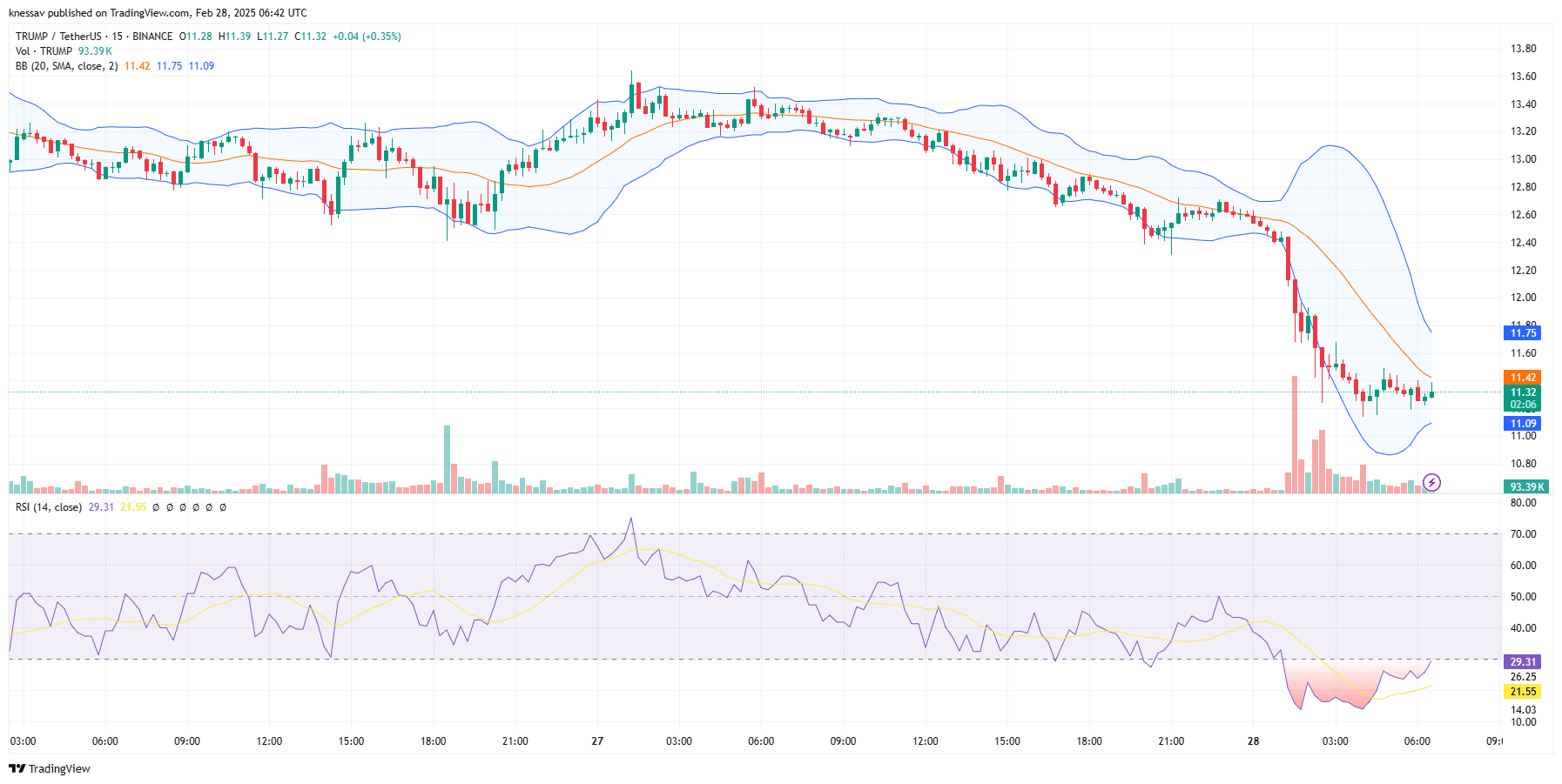Click the '12.80' price axis label
This screenshot has width=1562, height=784.
pos(1523,187)
